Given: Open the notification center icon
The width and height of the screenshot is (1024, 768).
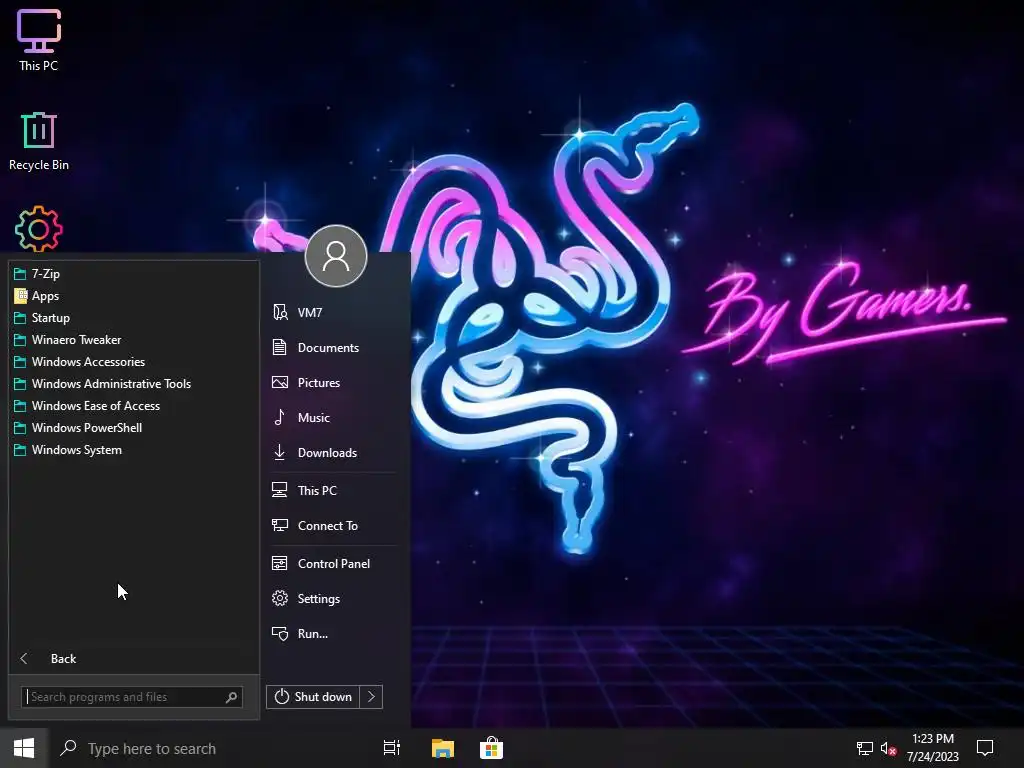Looking at the screenshot, I should [x=985, y=748].
